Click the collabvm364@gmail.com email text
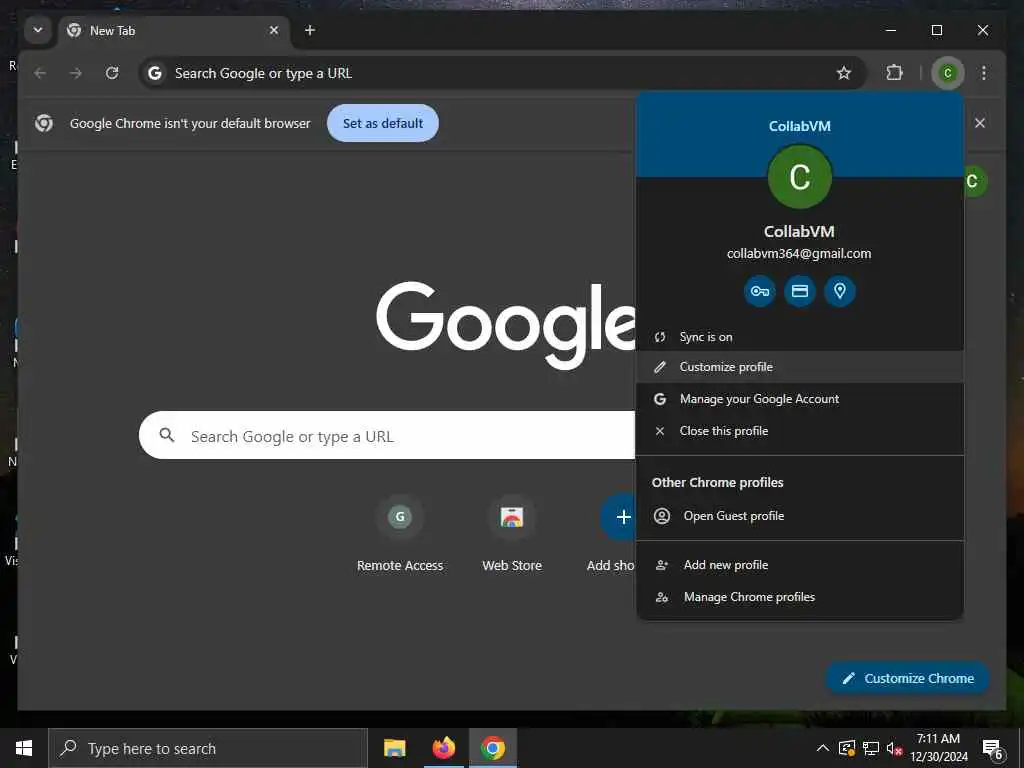This screenshot has height=768, width=1024. tap(799, 253)
